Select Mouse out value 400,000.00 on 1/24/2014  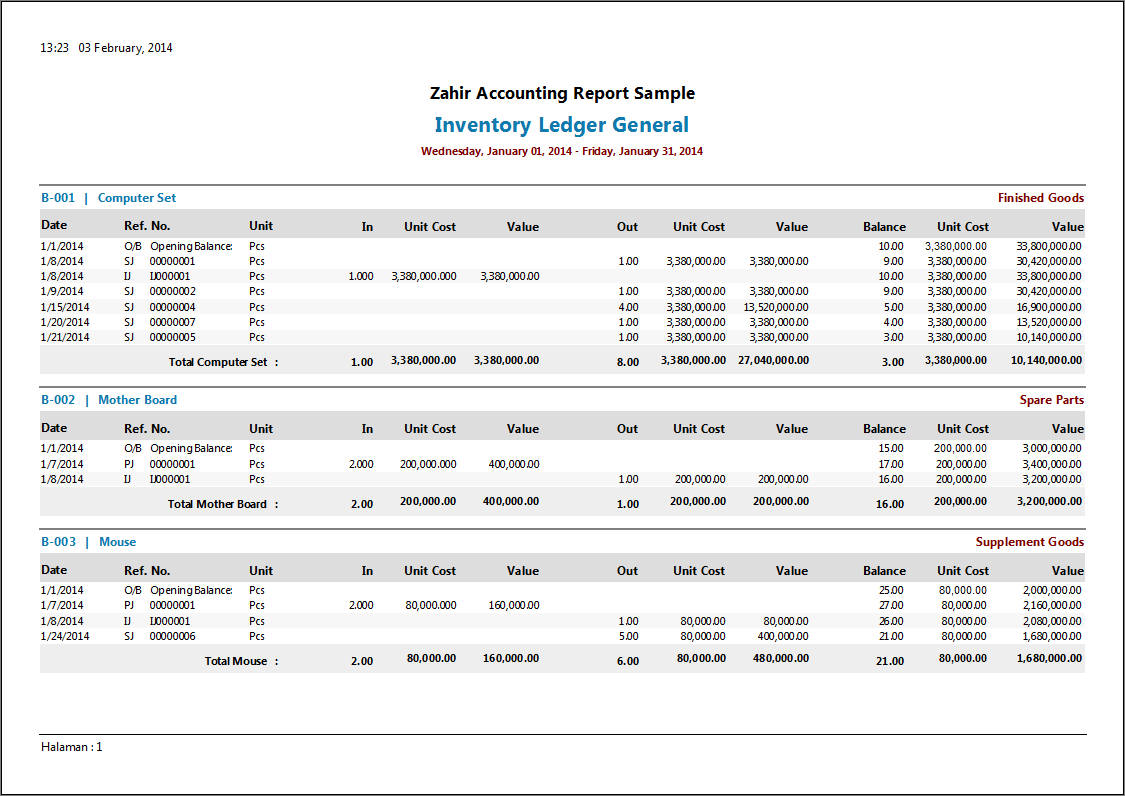click(x=783, y=637)
